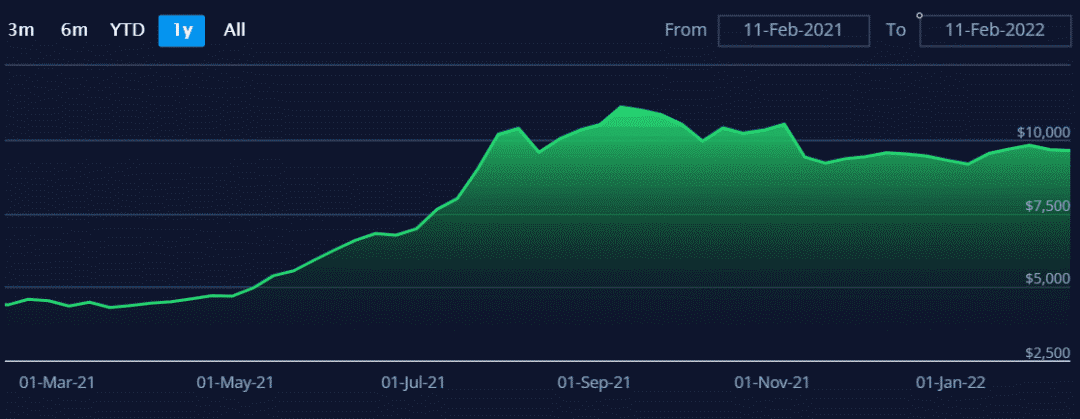Open the From date field 11-Feb-2021
1080x419 pixels.
pos(793,30)
